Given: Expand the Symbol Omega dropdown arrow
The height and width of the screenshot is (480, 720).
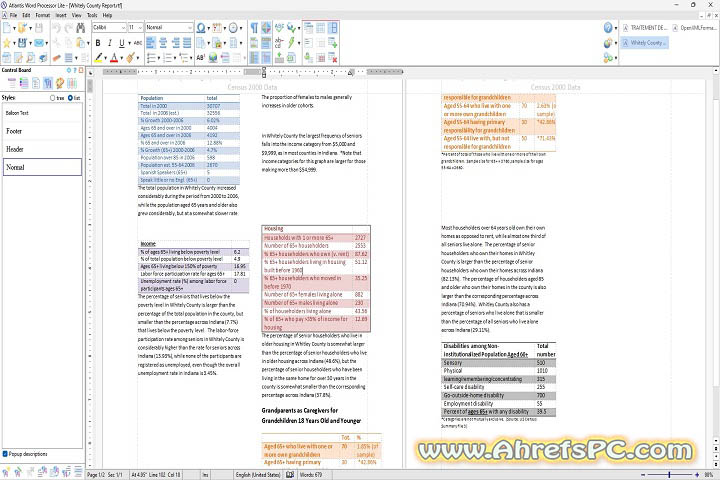Looking at the screenshot, I should tap(208, 28).
